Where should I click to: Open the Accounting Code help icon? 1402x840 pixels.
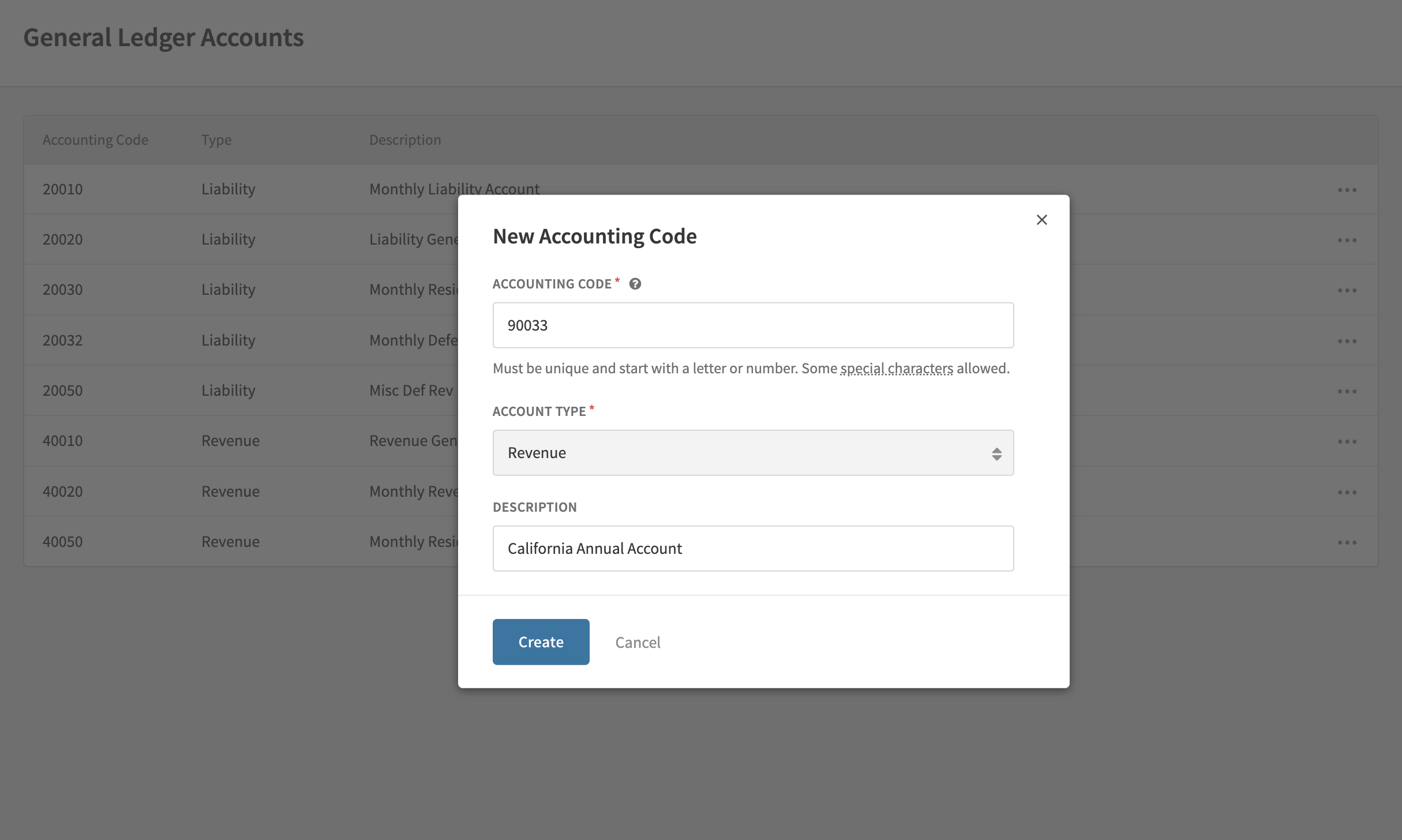635,284
